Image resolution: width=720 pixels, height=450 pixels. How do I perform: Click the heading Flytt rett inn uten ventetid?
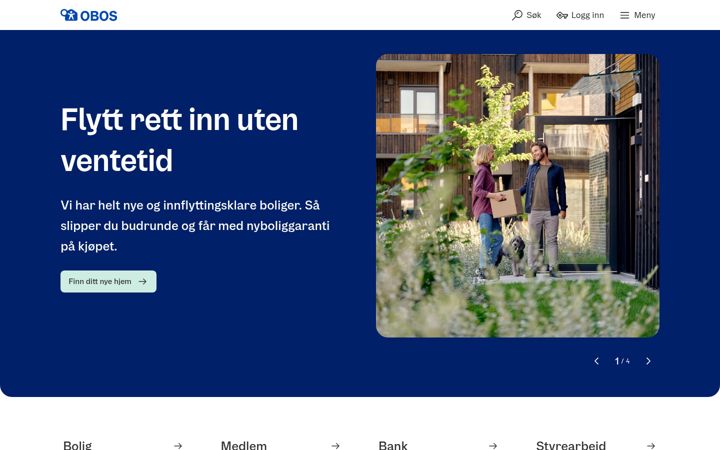point(180,140)
